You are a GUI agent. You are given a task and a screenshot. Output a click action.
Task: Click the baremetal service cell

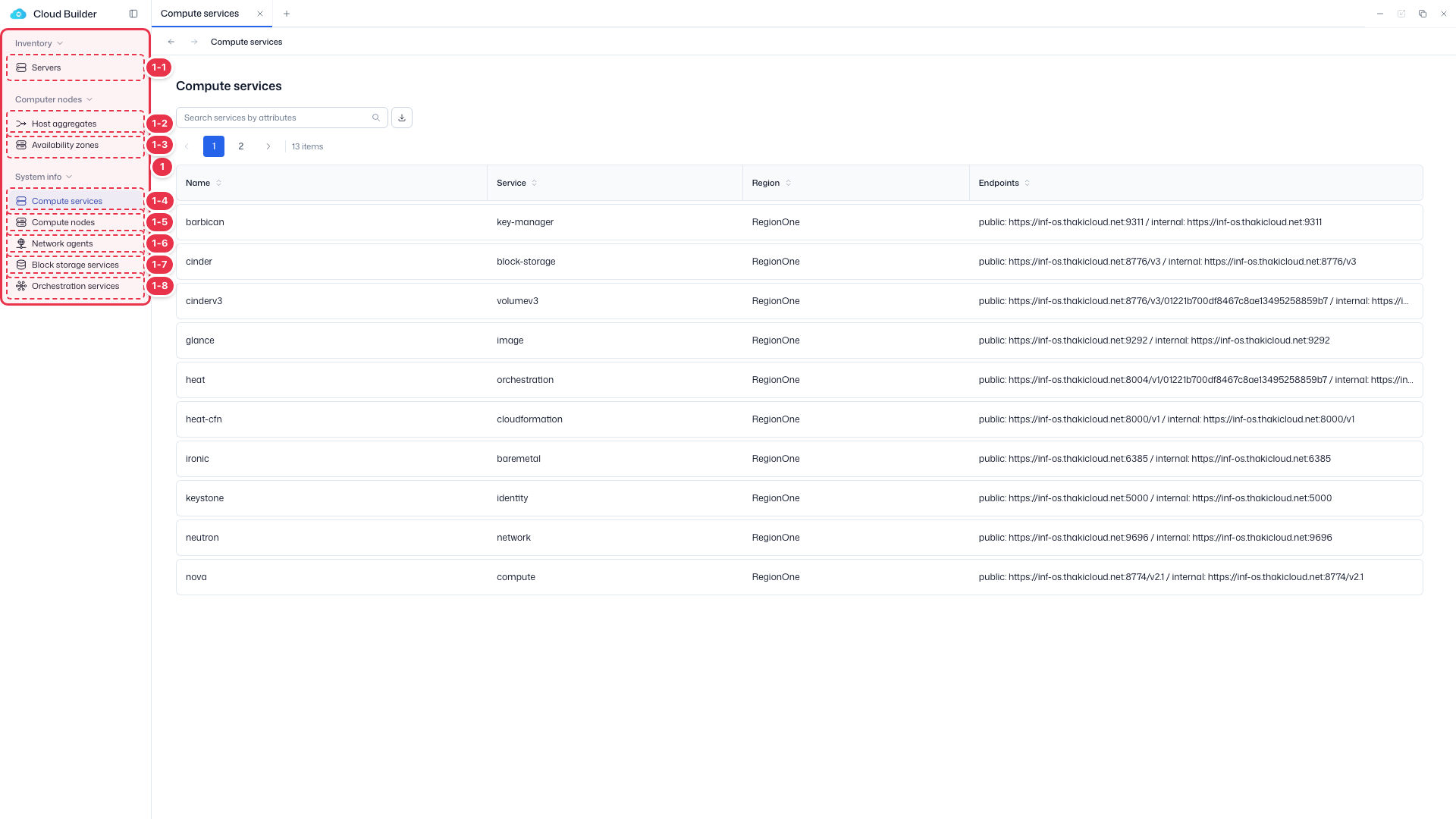pos(519,459)
